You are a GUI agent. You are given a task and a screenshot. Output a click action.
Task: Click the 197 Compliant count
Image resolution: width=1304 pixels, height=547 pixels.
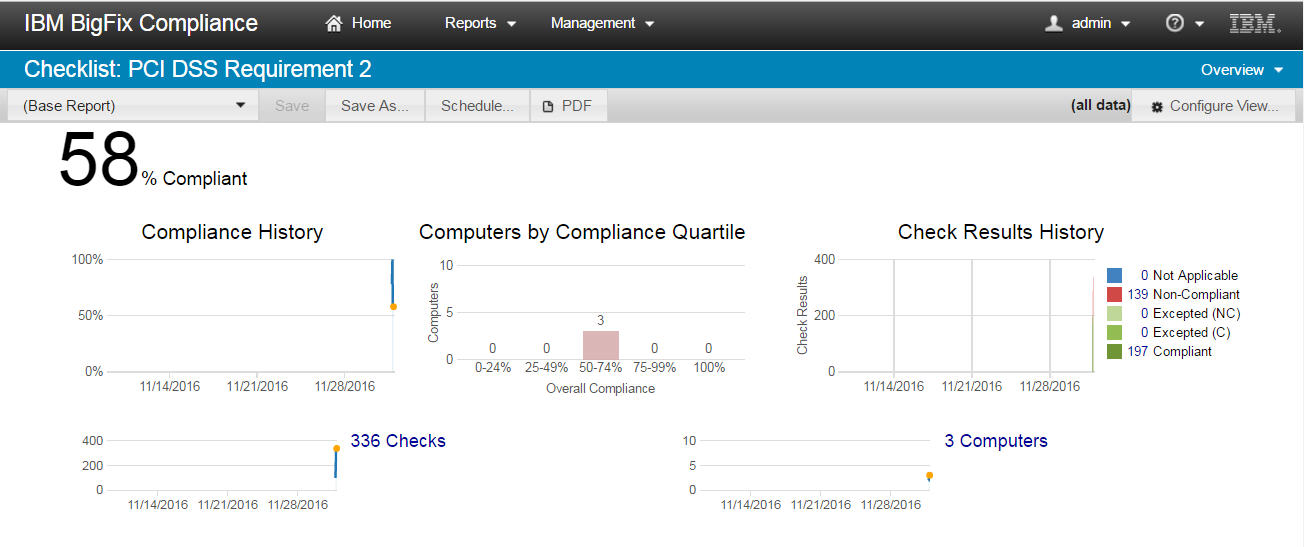[x=1138, y=351]
